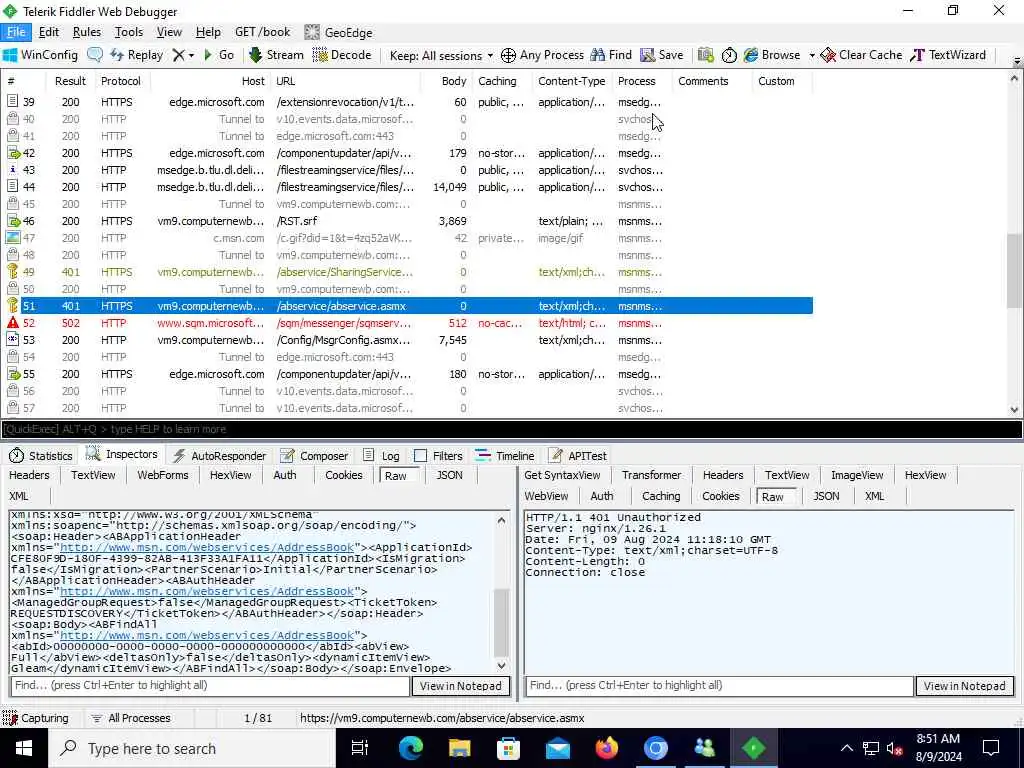Toggle Capturing in the status bar
1024x768 pixels.
tap(36, 718)
